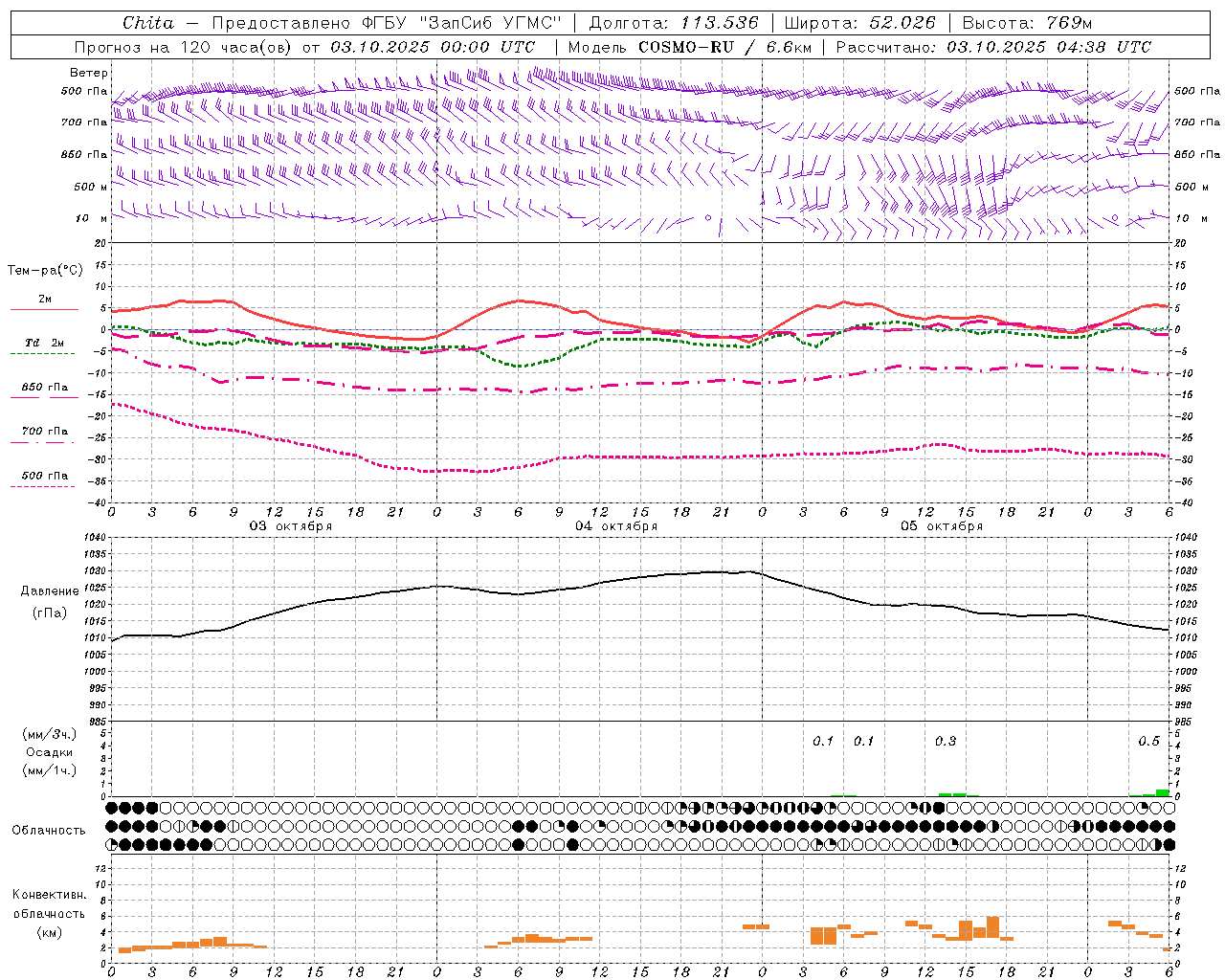The height and width of the screenshot is (980, 1225).
Task: Click the Тем-ра(°C) temperature panel label
Action: coord(45,271)
